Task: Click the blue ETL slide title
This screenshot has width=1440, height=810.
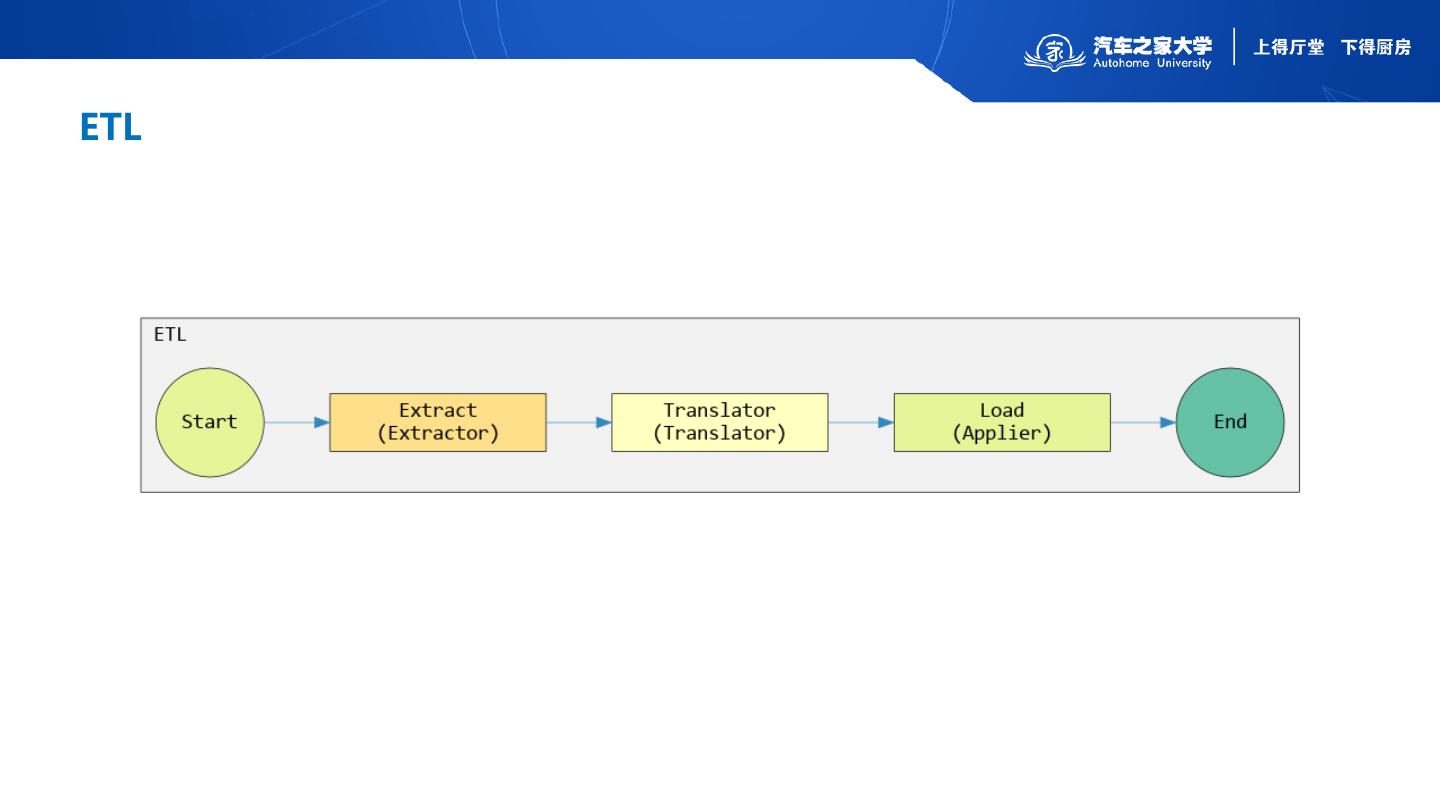Action: click(x=111, y=128)
